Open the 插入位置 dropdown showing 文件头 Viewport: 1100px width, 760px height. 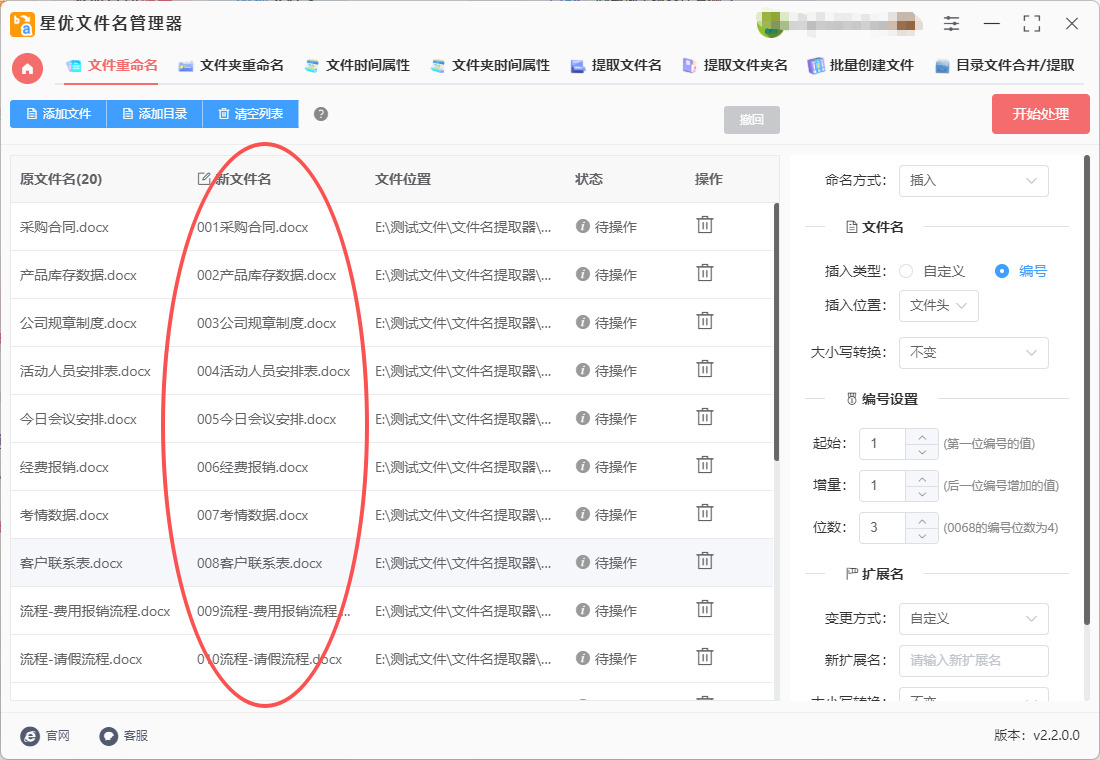point(938,306)
